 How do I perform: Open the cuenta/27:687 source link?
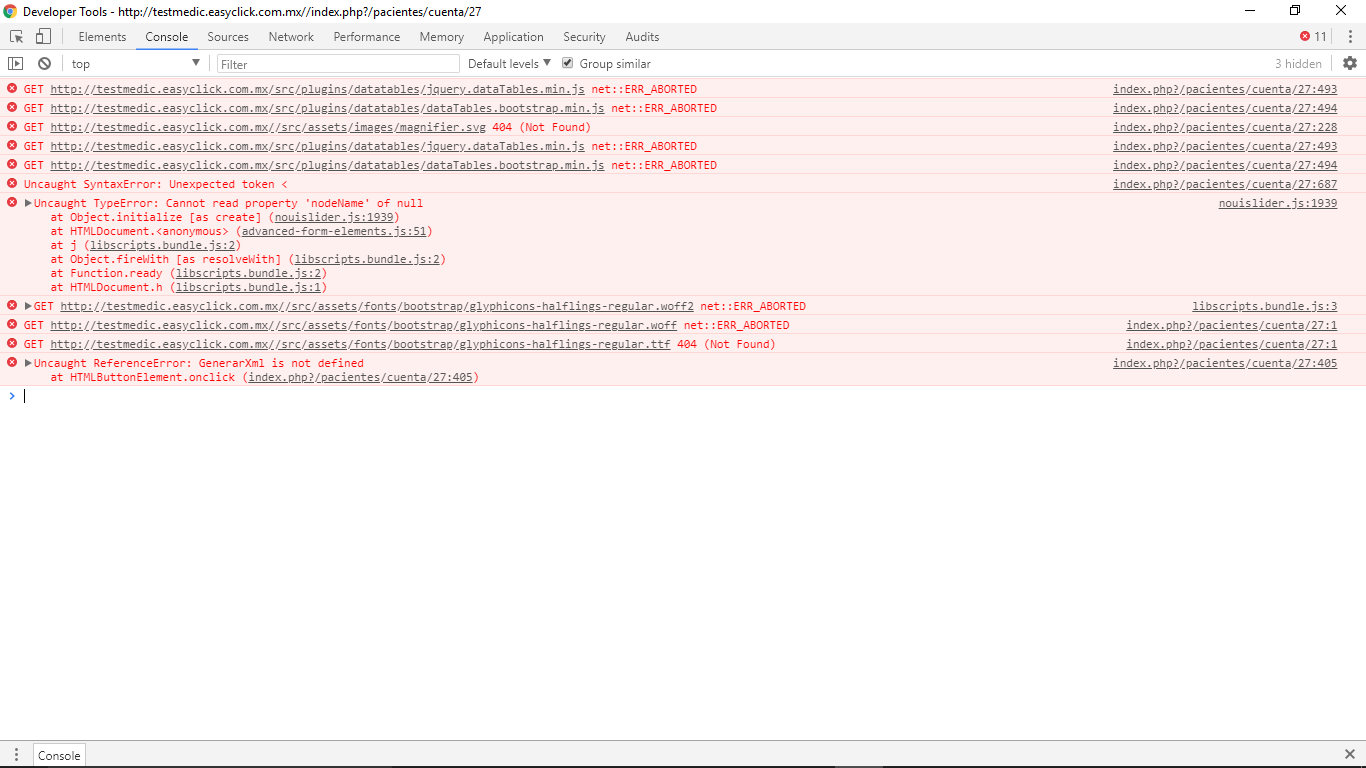tap(1225, 184)
